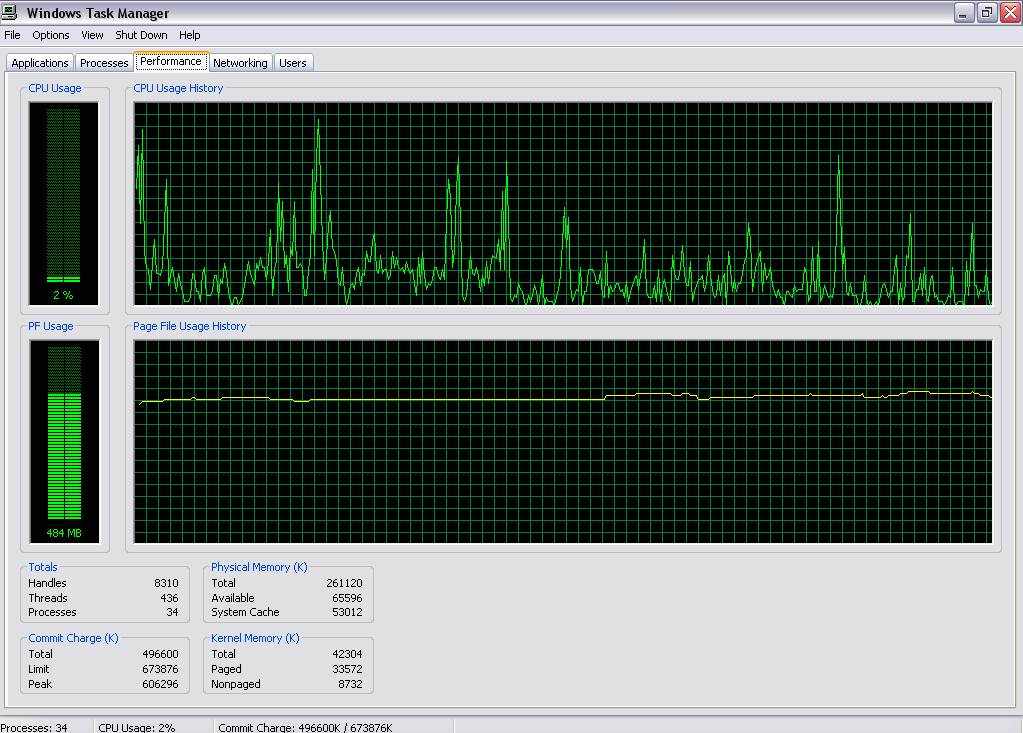Click the PF Usage gauge showing 484 MB

tap(64, 441)
